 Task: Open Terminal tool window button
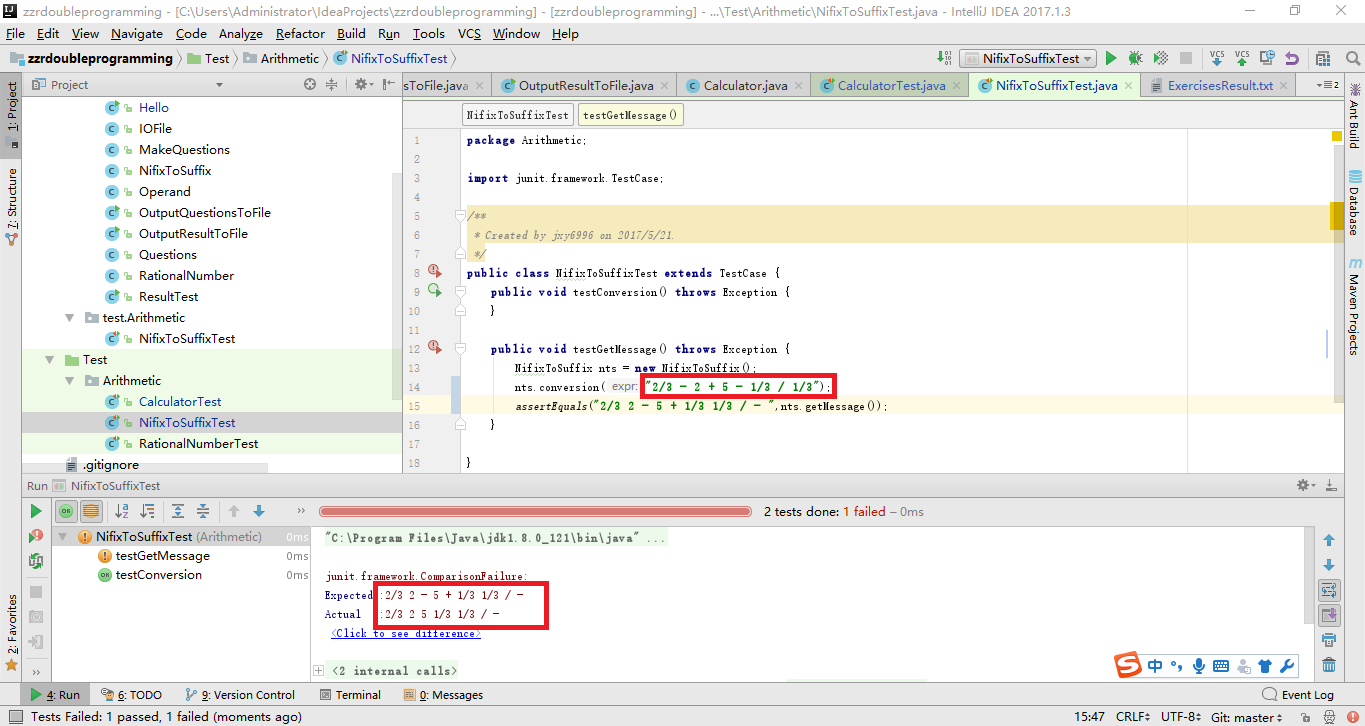point(350,695)
